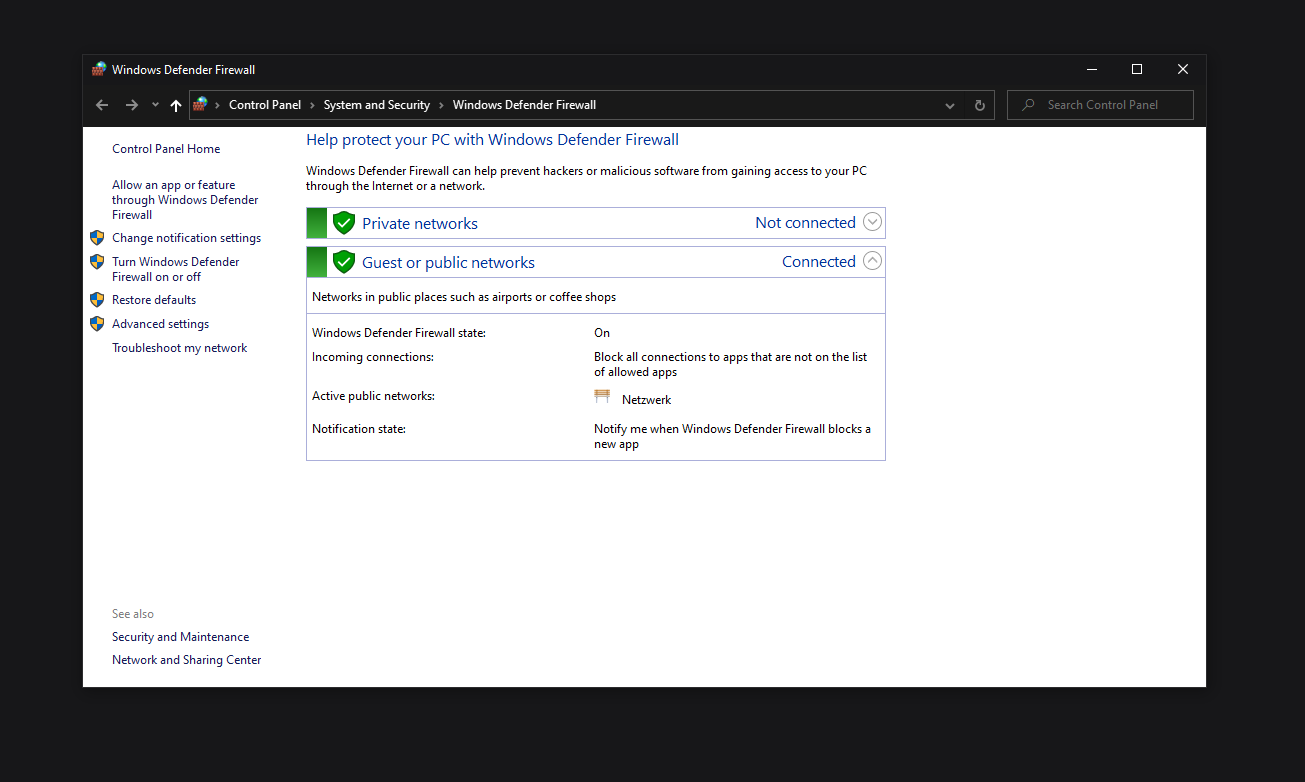This screenshot has height=782, width=1305.
Task: Click Connected status text
Action: [x=819, y=262]
